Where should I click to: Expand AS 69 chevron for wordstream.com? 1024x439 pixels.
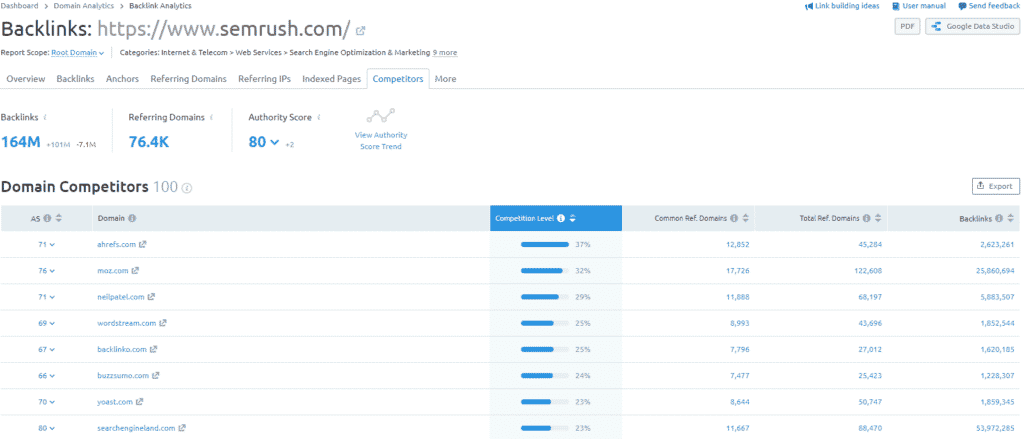(x=52, y=323)
